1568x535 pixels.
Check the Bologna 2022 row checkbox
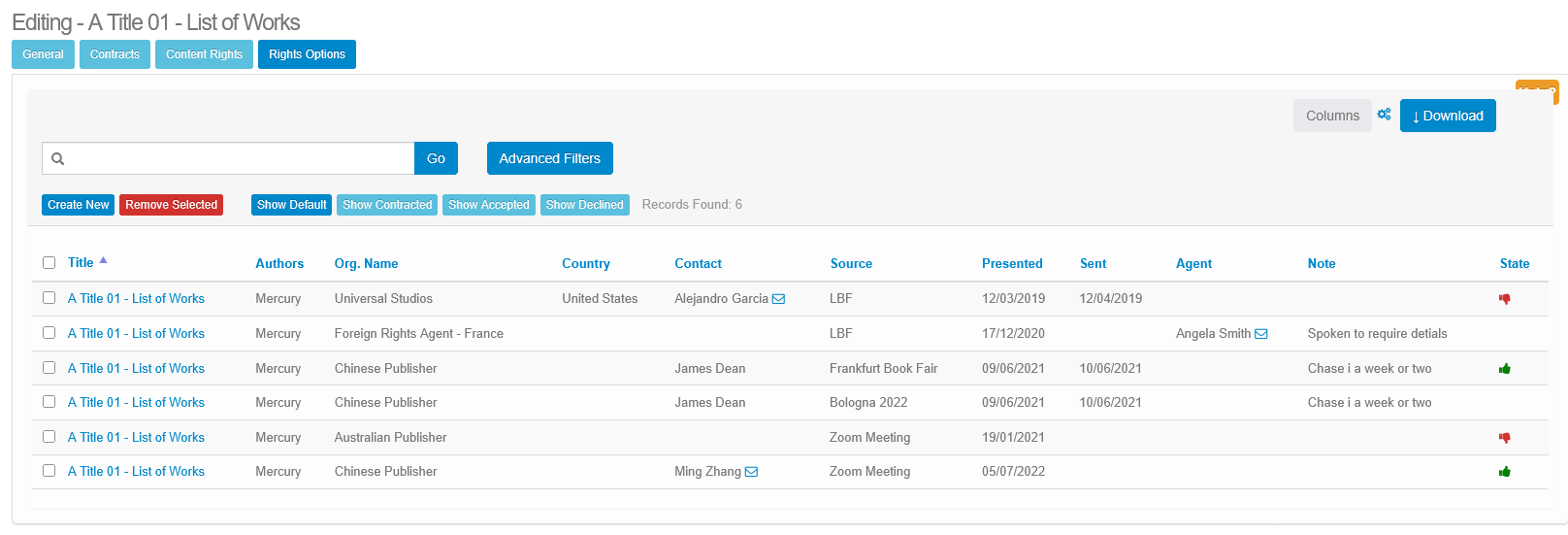[49, 401]
